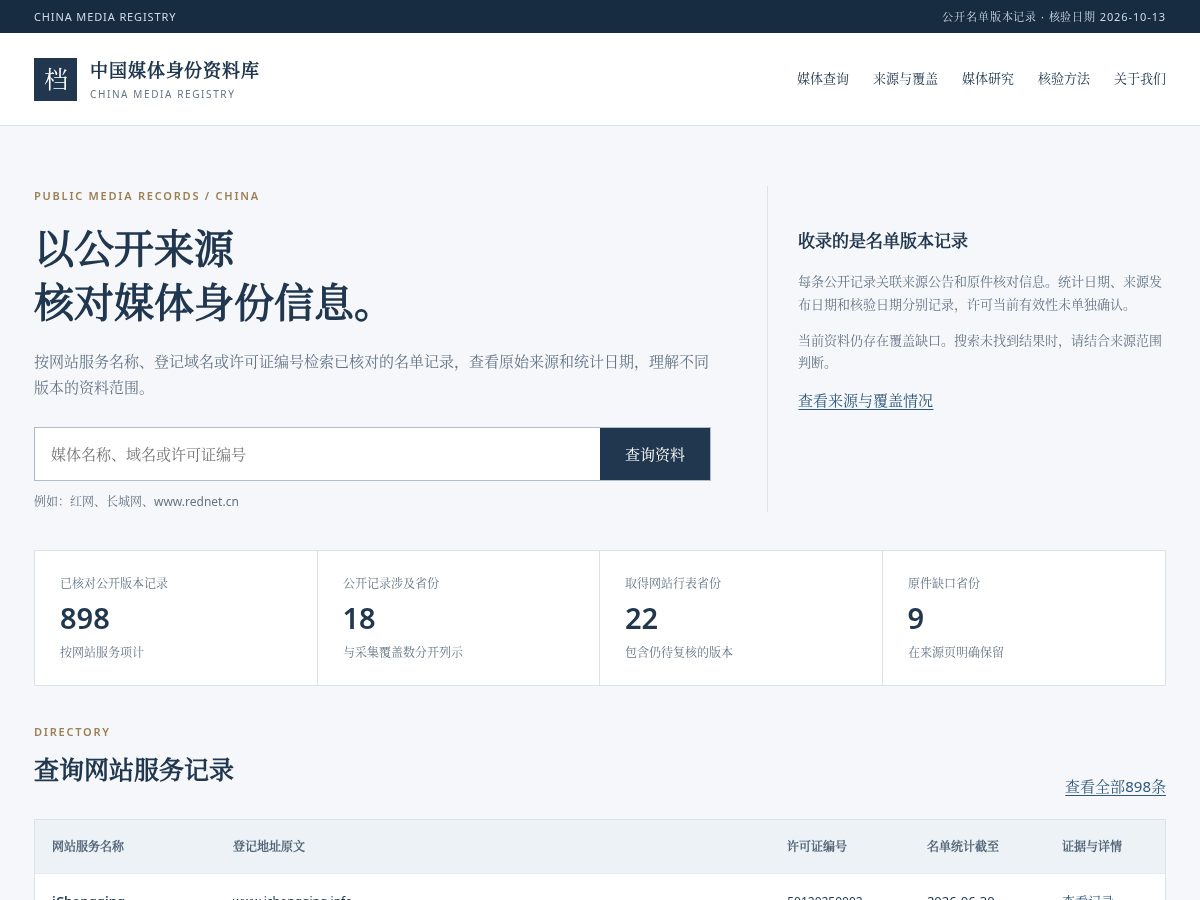1200x900 pixels.
Task: Open the 媒体查询 navigation item
Action: coord(823,79)
